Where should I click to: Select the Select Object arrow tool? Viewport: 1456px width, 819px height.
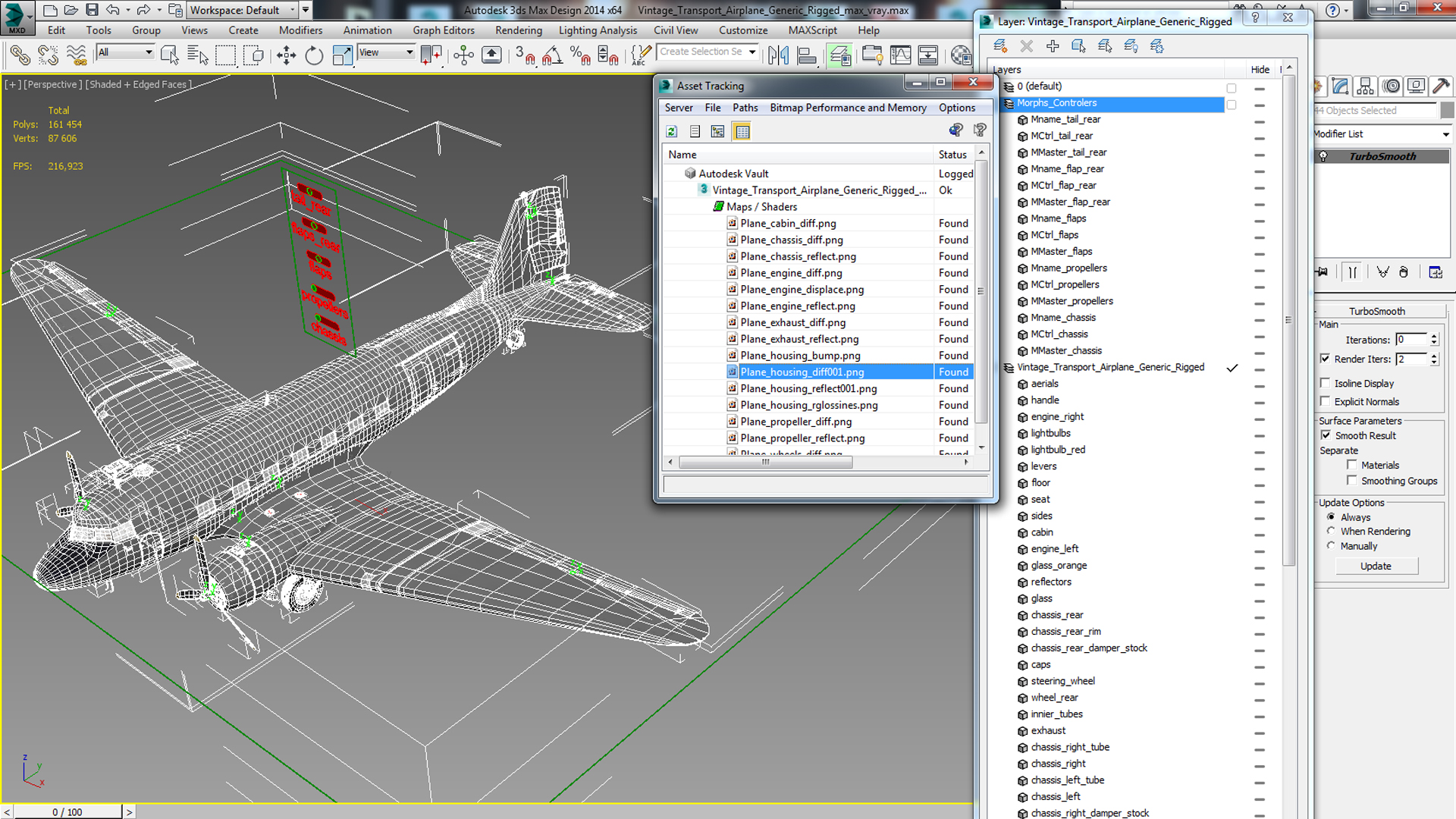tap(169, 55)
